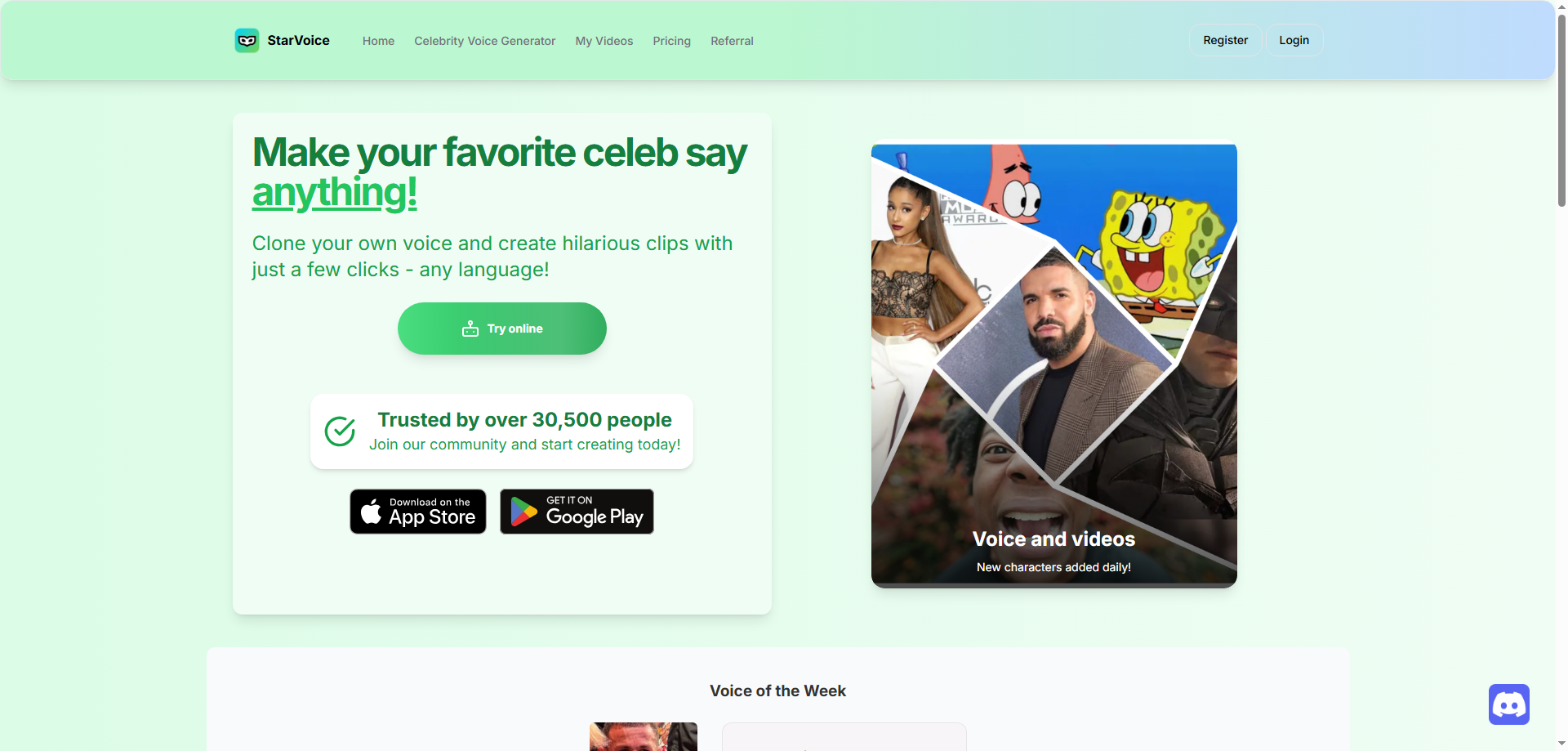Click the 'Trusted by over 30,500 people' card

click(x=501, y=431)
